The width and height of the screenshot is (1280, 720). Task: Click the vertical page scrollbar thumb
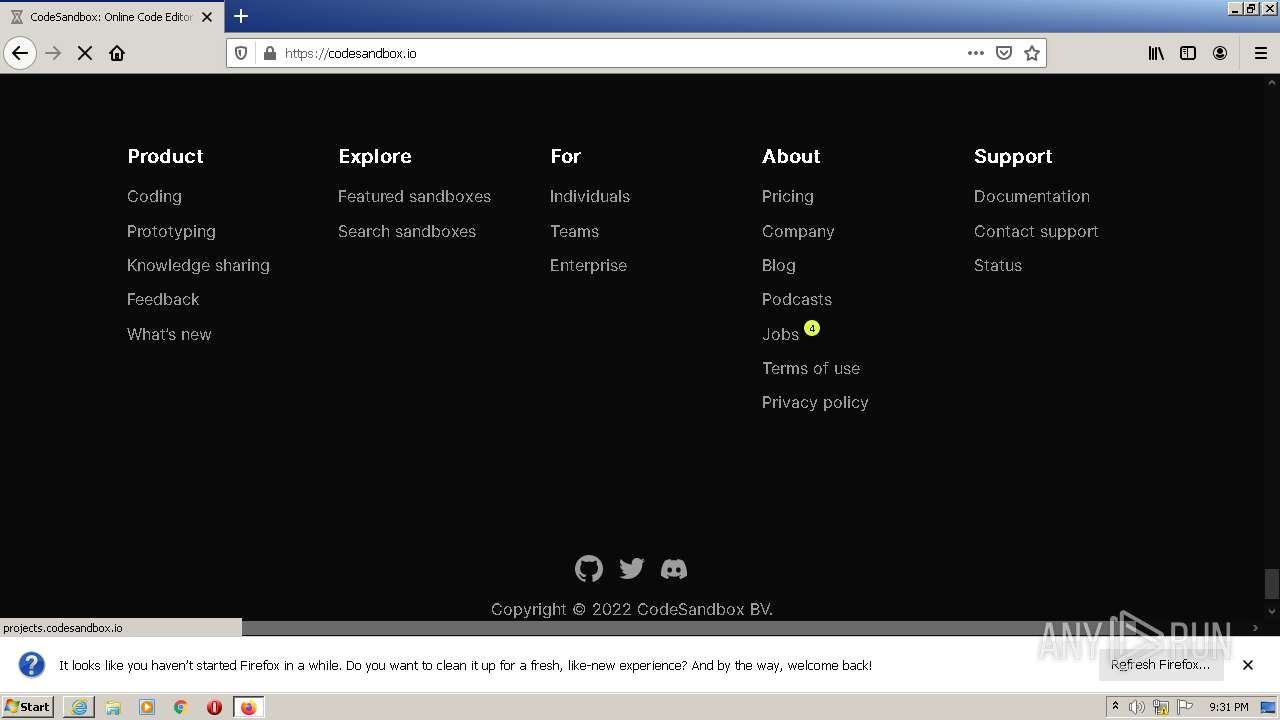(1271, 583)
